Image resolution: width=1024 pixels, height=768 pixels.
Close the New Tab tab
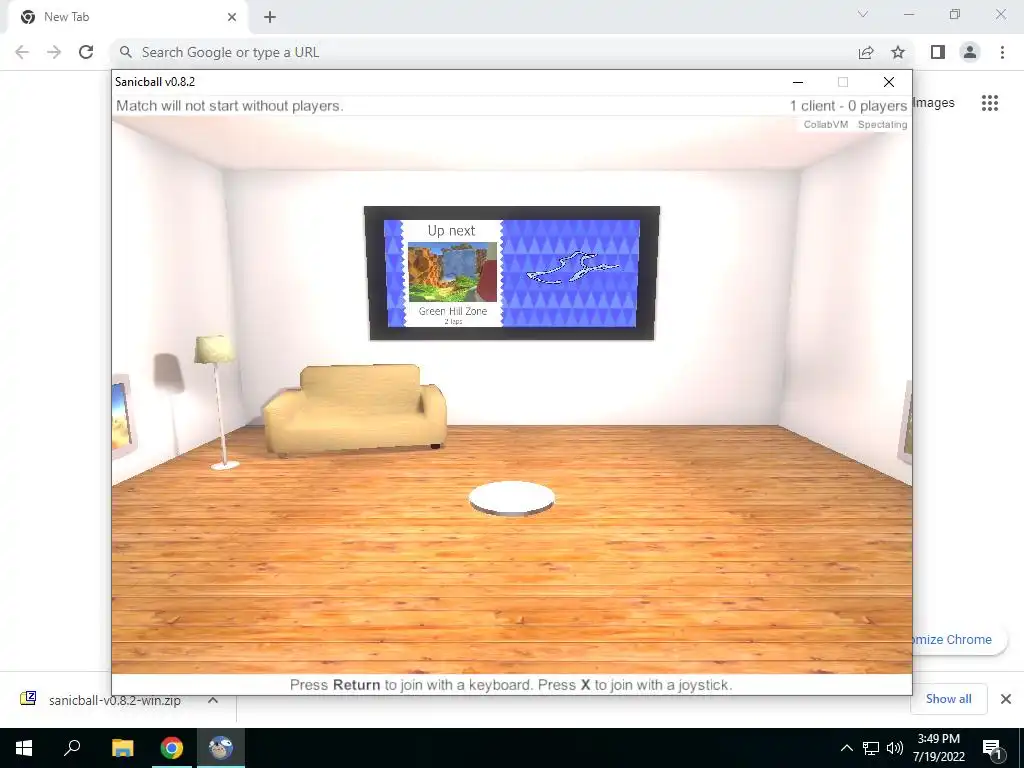point(232,17)
